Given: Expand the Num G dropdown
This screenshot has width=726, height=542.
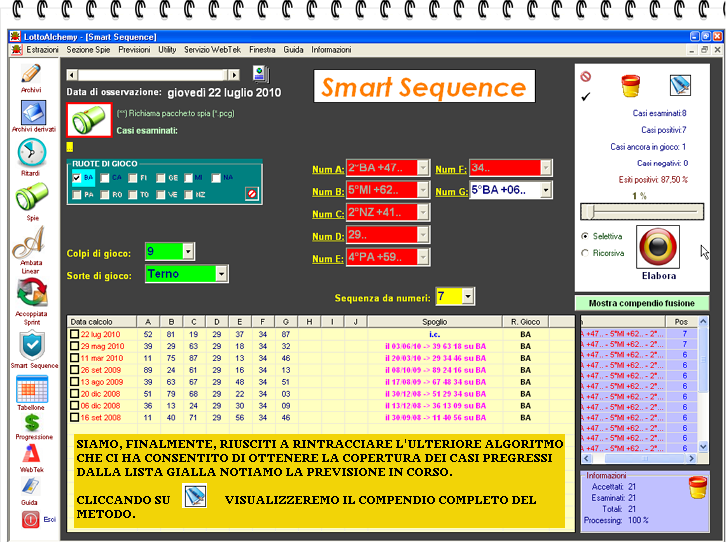Looking at the screenshot, I should pyautogui.click(x=545, y=190).
